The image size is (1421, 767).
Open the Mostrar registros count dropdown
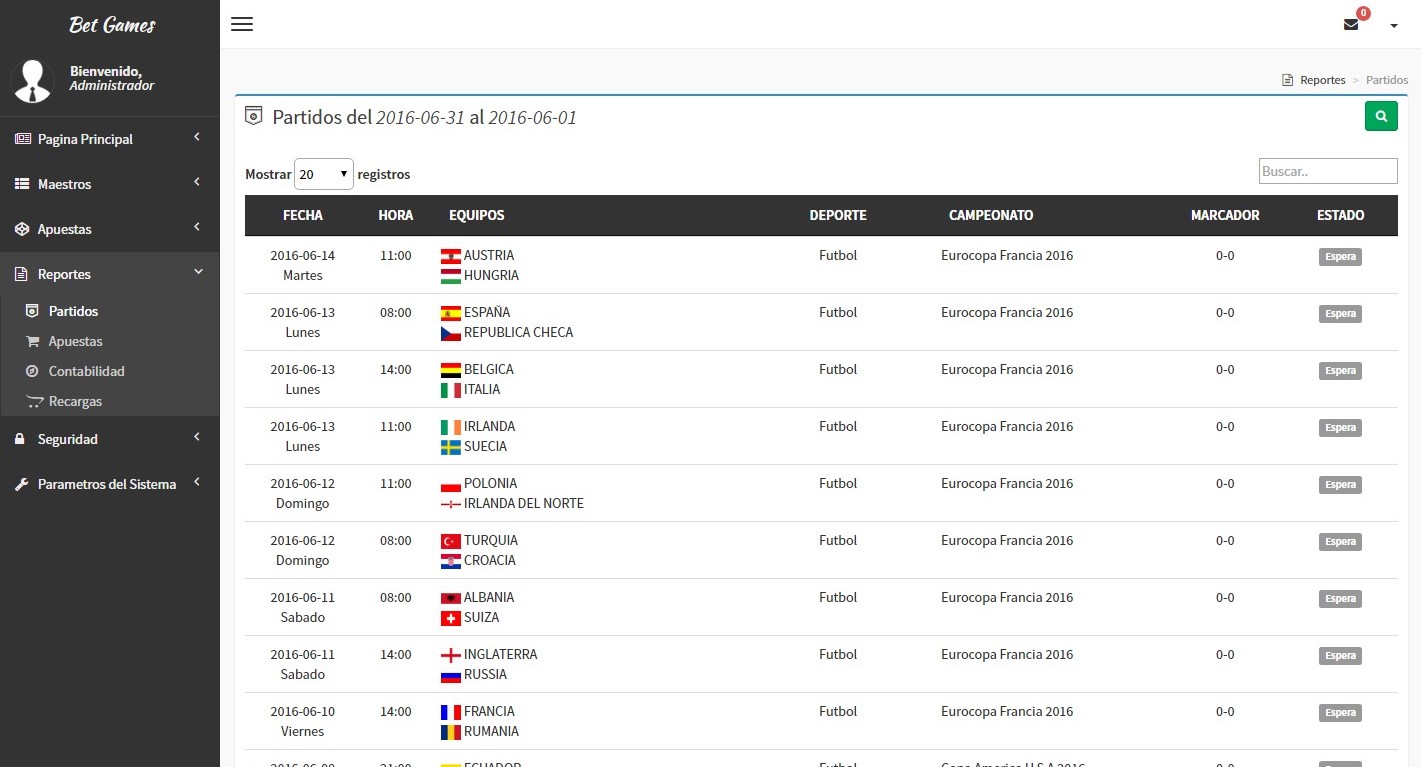[x=324, y=174]
